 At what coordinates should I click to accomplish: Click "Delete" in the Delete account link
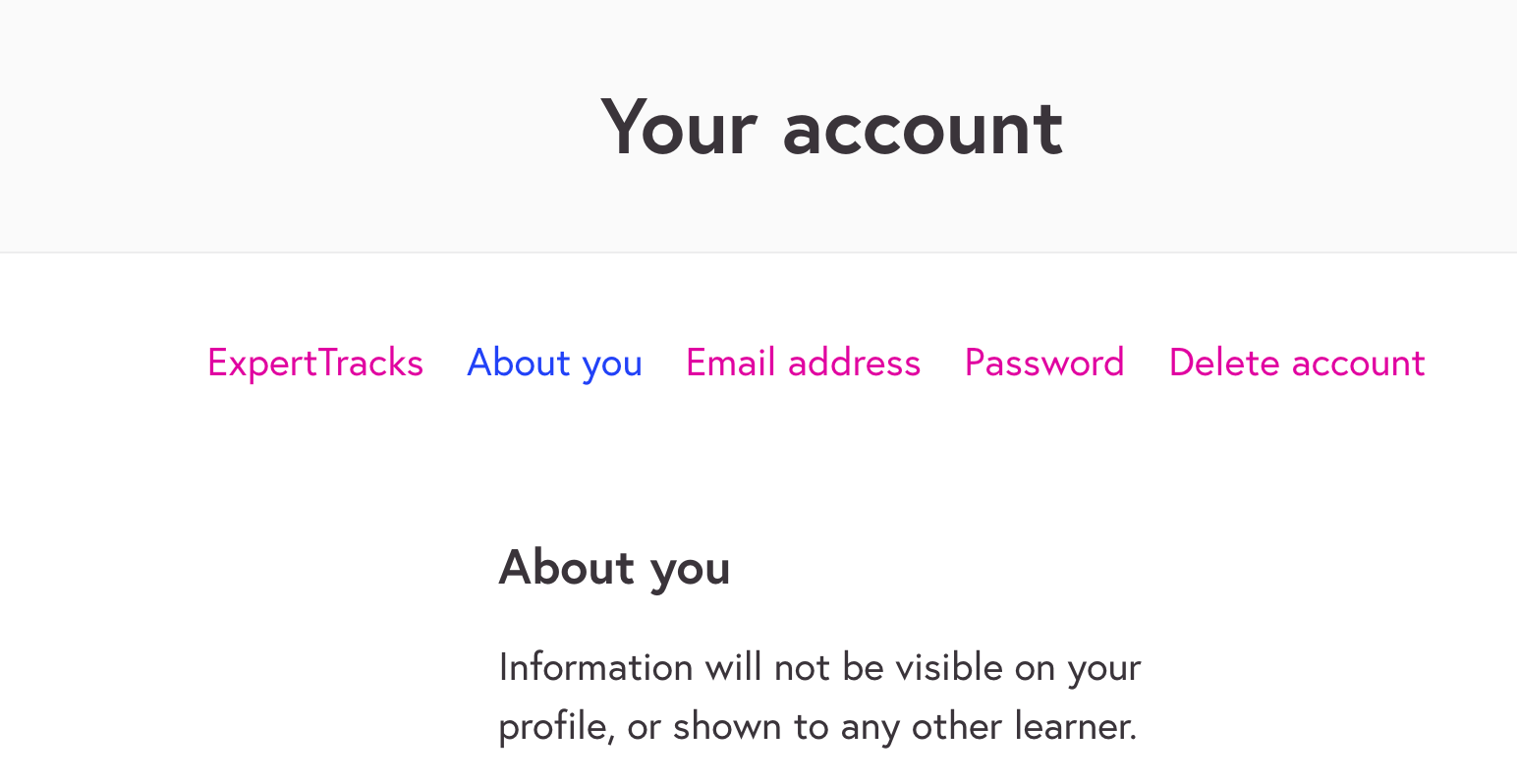1224,363
